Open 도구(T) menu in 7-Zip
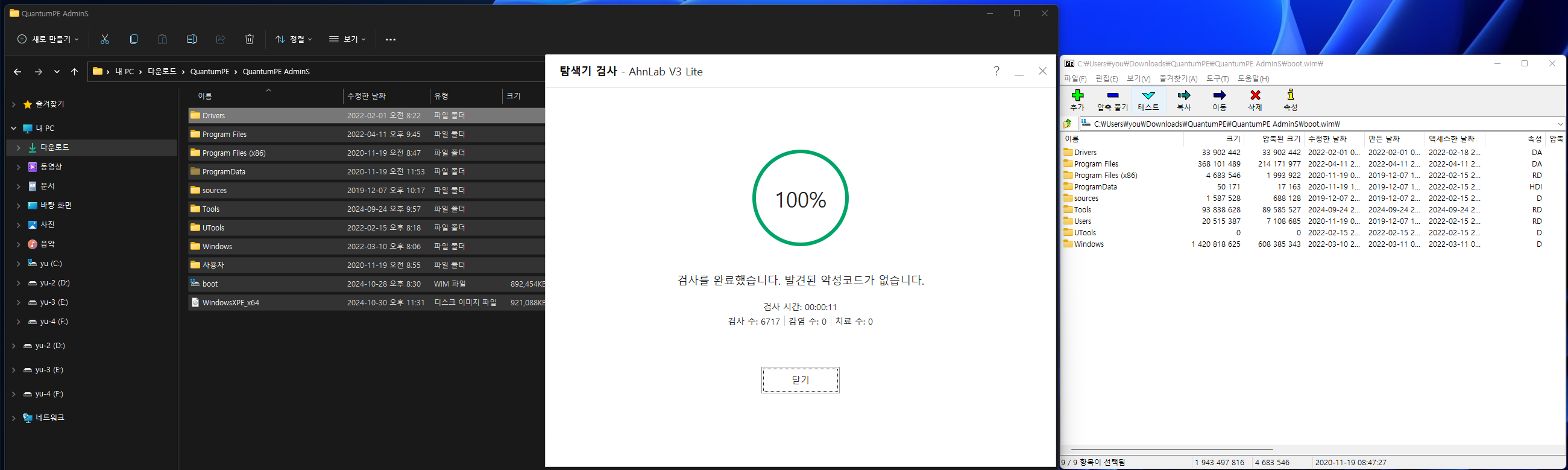 (x=1217, y=79)
